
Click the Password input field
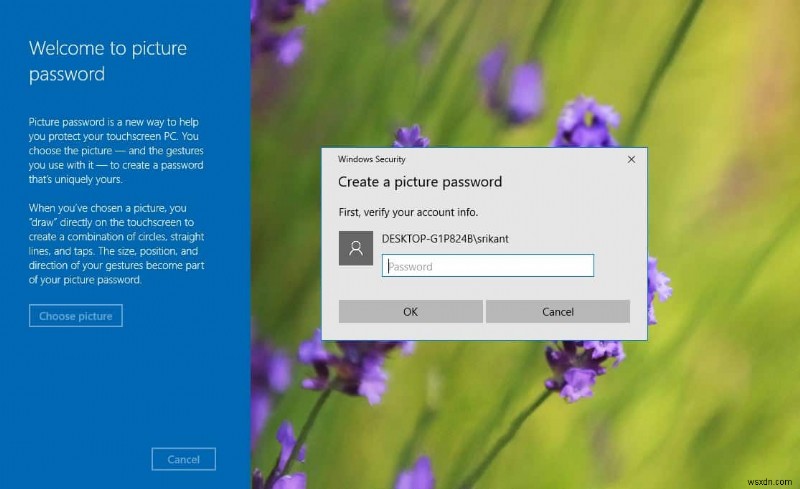488,266
